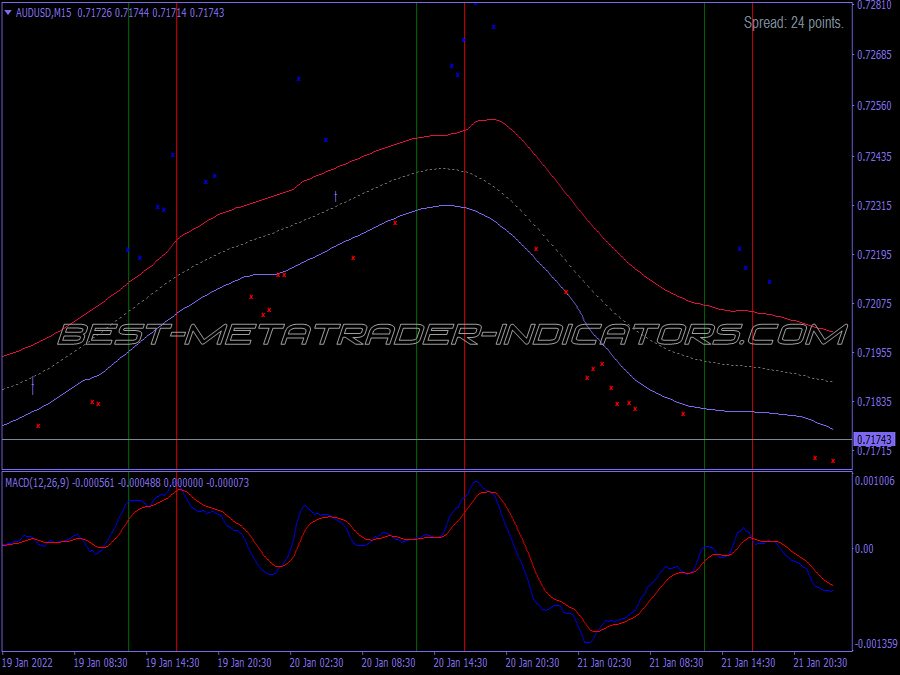Click the current price tag 0.71743
Screen dimensions: 900x675
874,440
